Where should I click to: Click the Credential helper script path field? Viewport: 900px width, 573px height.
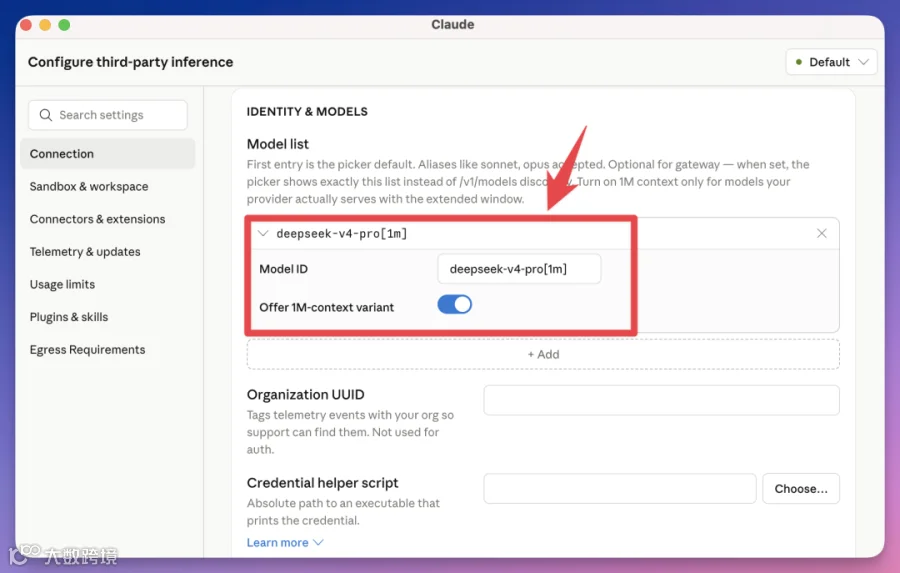click(x=620, y=489)
